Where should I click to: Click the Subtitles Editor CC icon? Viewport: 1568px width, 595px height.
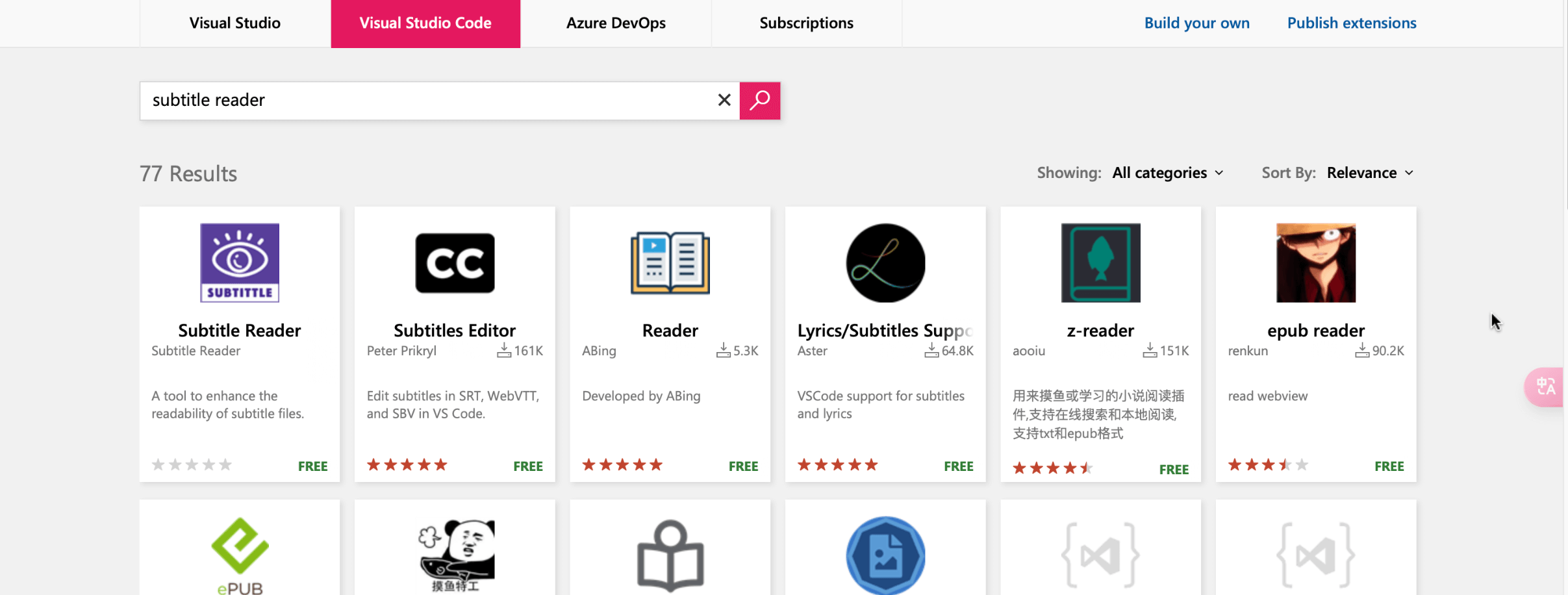455,262
